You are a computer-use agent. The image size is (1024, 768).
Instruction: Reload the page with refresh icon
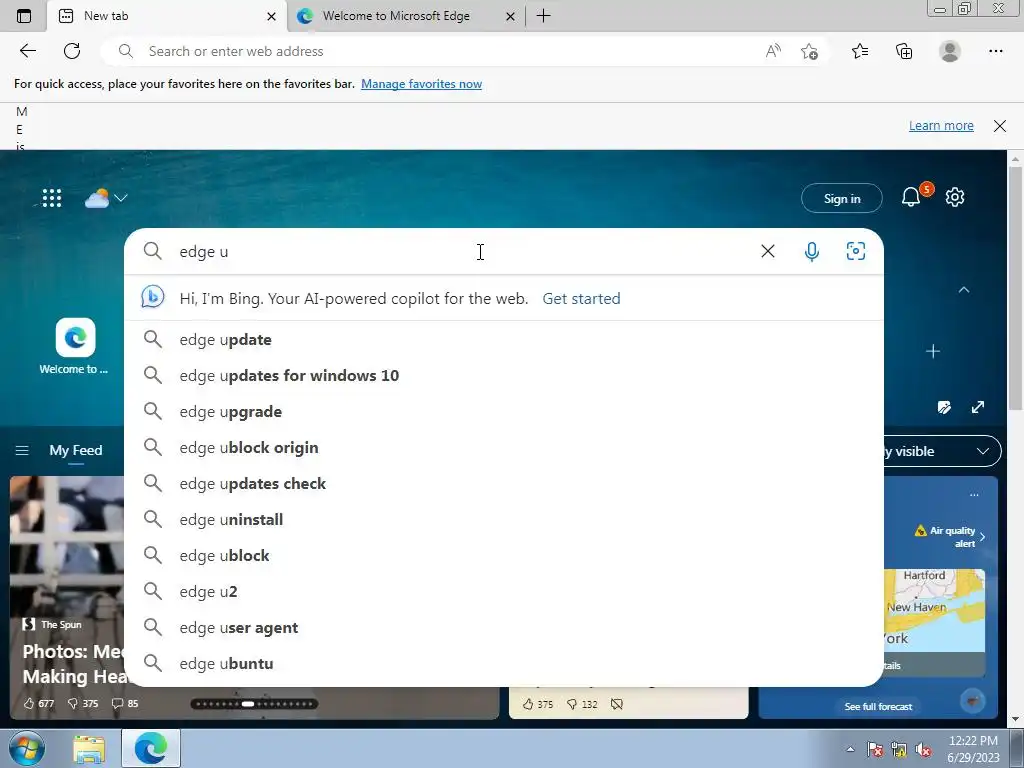[x=72, y=51]
